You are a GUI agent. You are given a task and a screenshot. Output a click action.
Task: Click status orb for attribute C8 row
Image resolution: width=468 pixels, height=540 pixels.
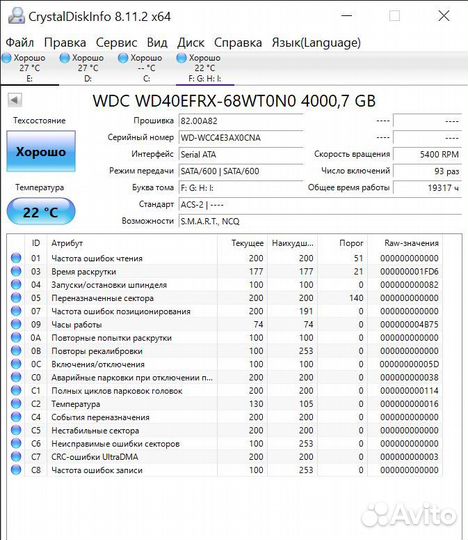coord(16,470)
